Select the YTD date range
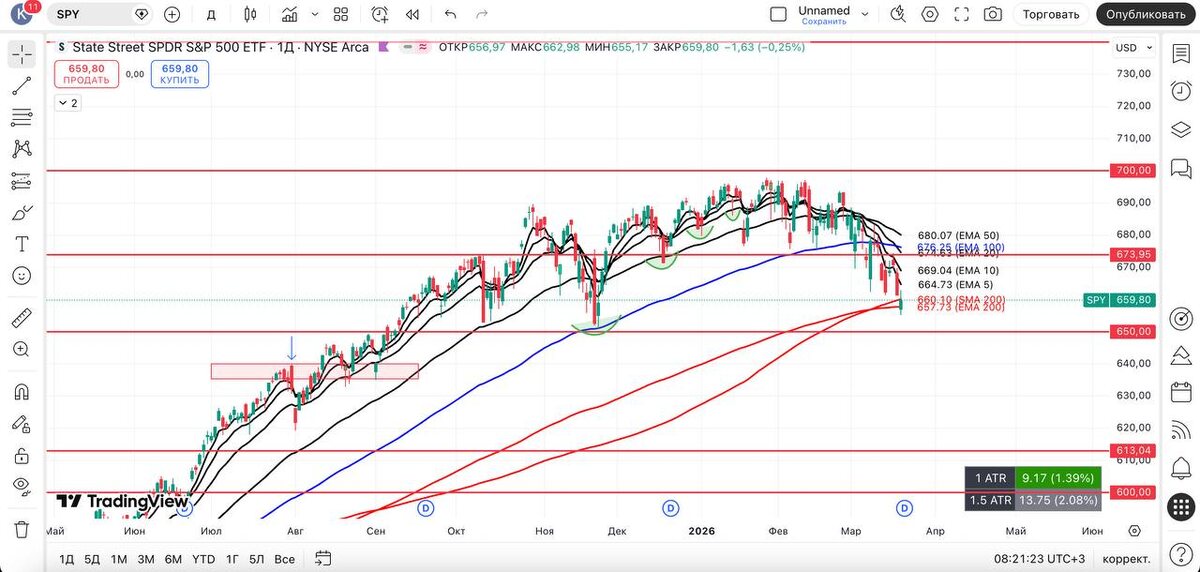Viewport: 1200px width, 572px height. click(204, 558)
